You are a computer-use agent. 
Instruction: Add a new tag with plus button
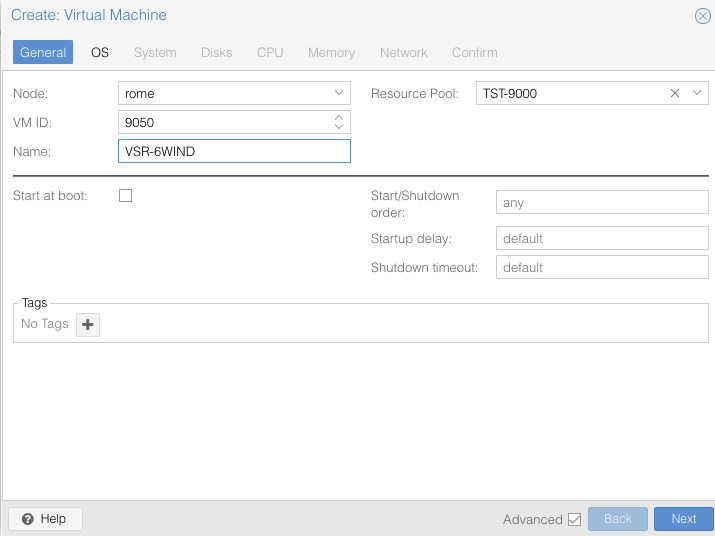(x=88, y=324)
